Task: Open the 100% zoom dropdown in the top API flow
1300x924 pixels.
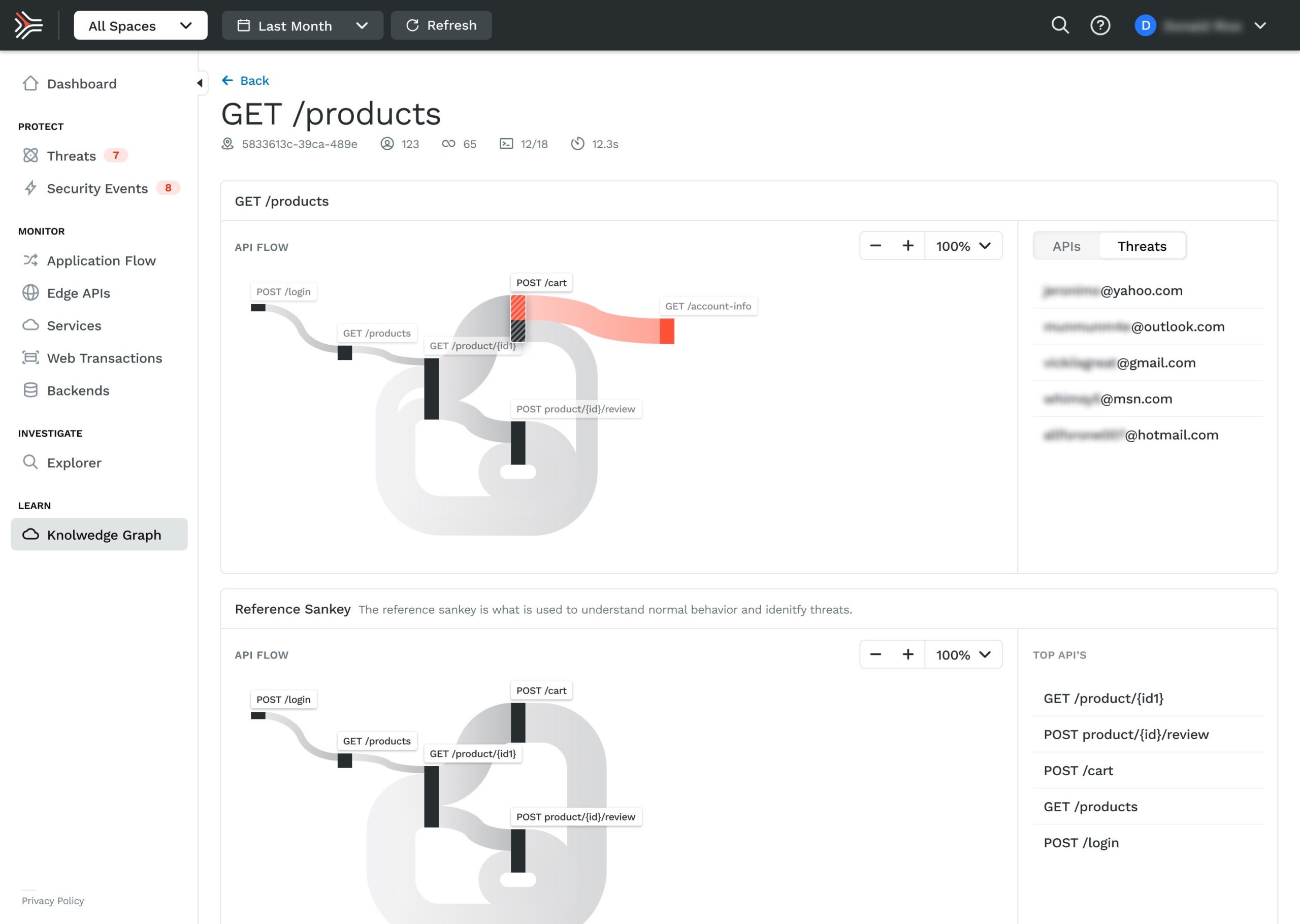Action: 963,246
